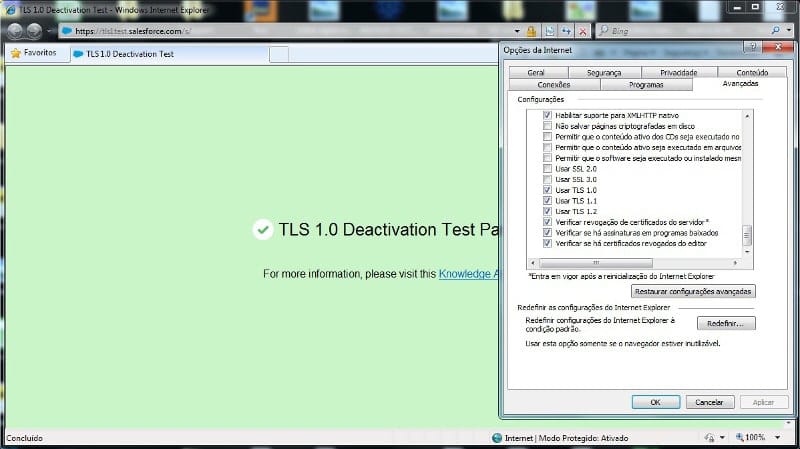Open the Geral tab
The width and height of the screenshot is (800, 449).
[x=536, y=72]
